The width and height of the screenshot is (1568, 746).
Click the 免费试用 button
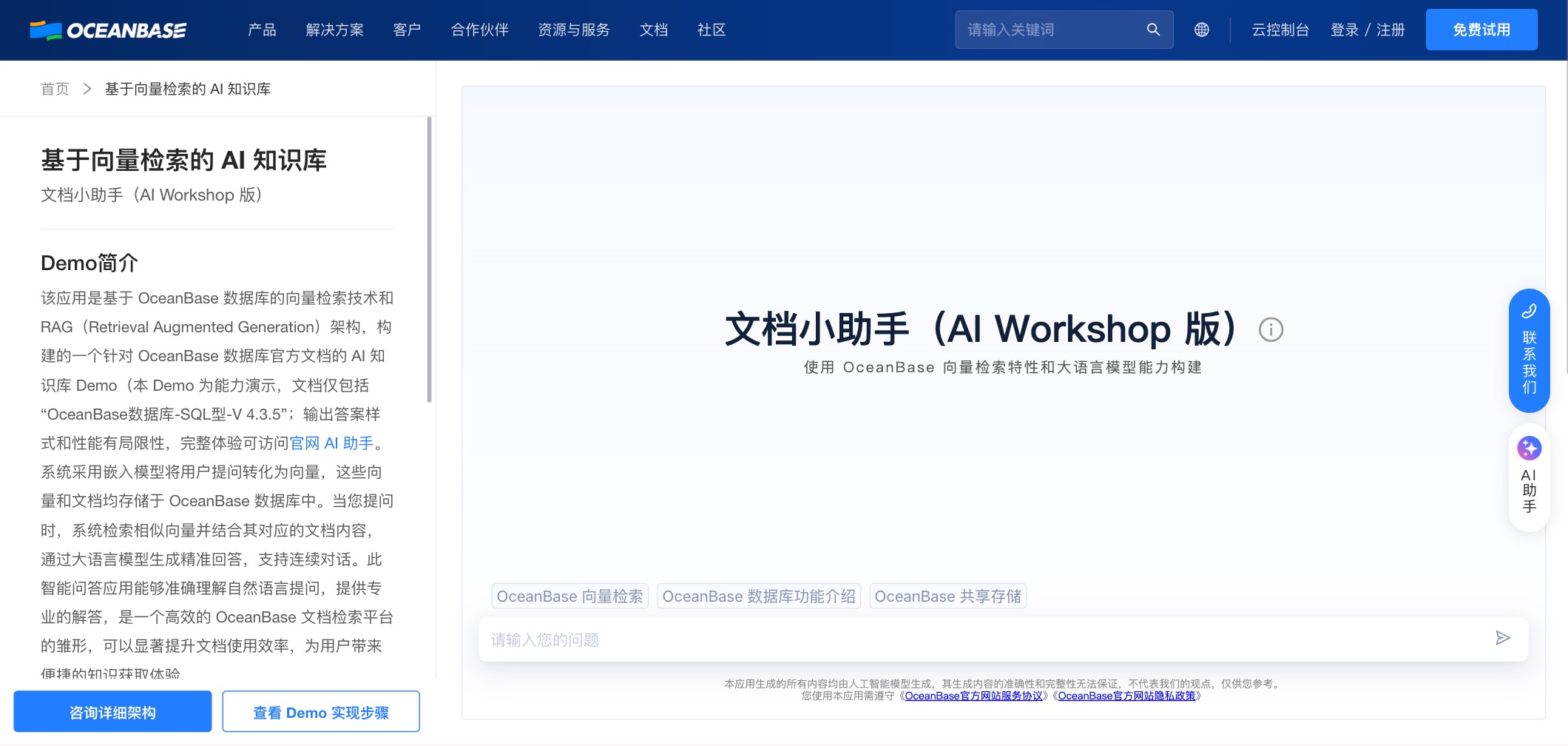(1481, 30)
